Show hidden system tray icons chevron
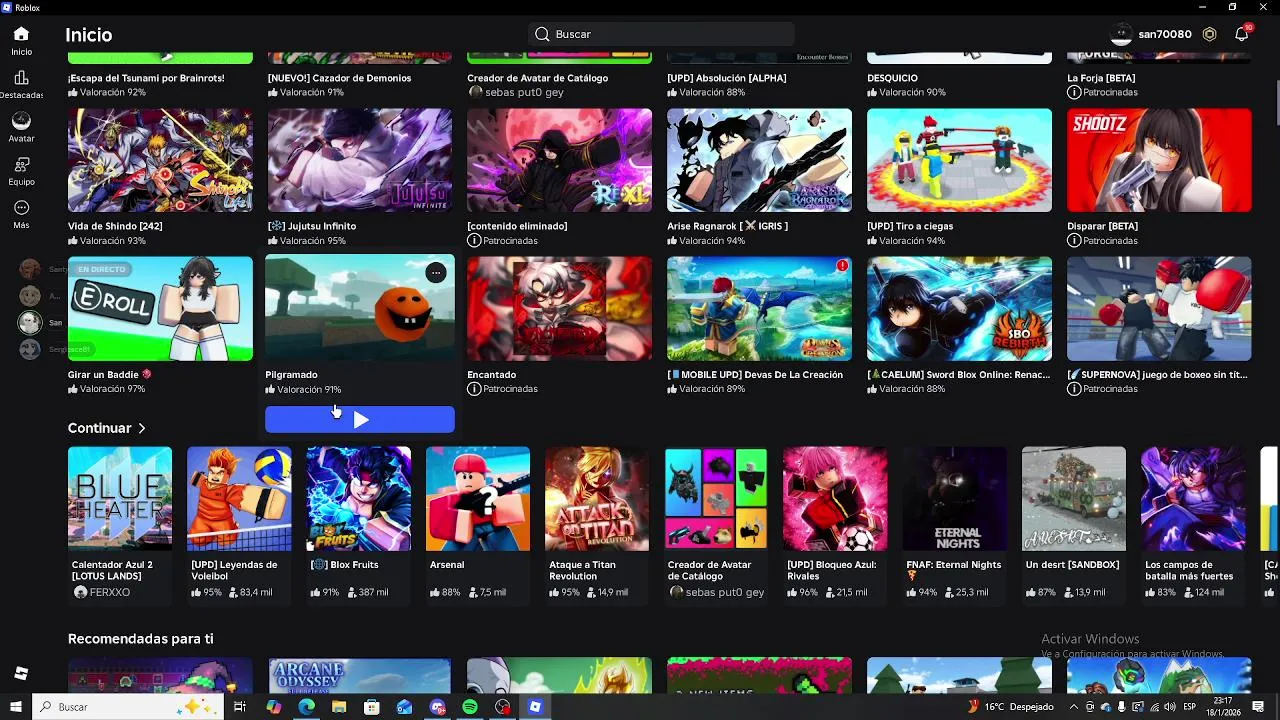The height and width of the screenshot is (720, 1280). click(x=1074, y=707)
